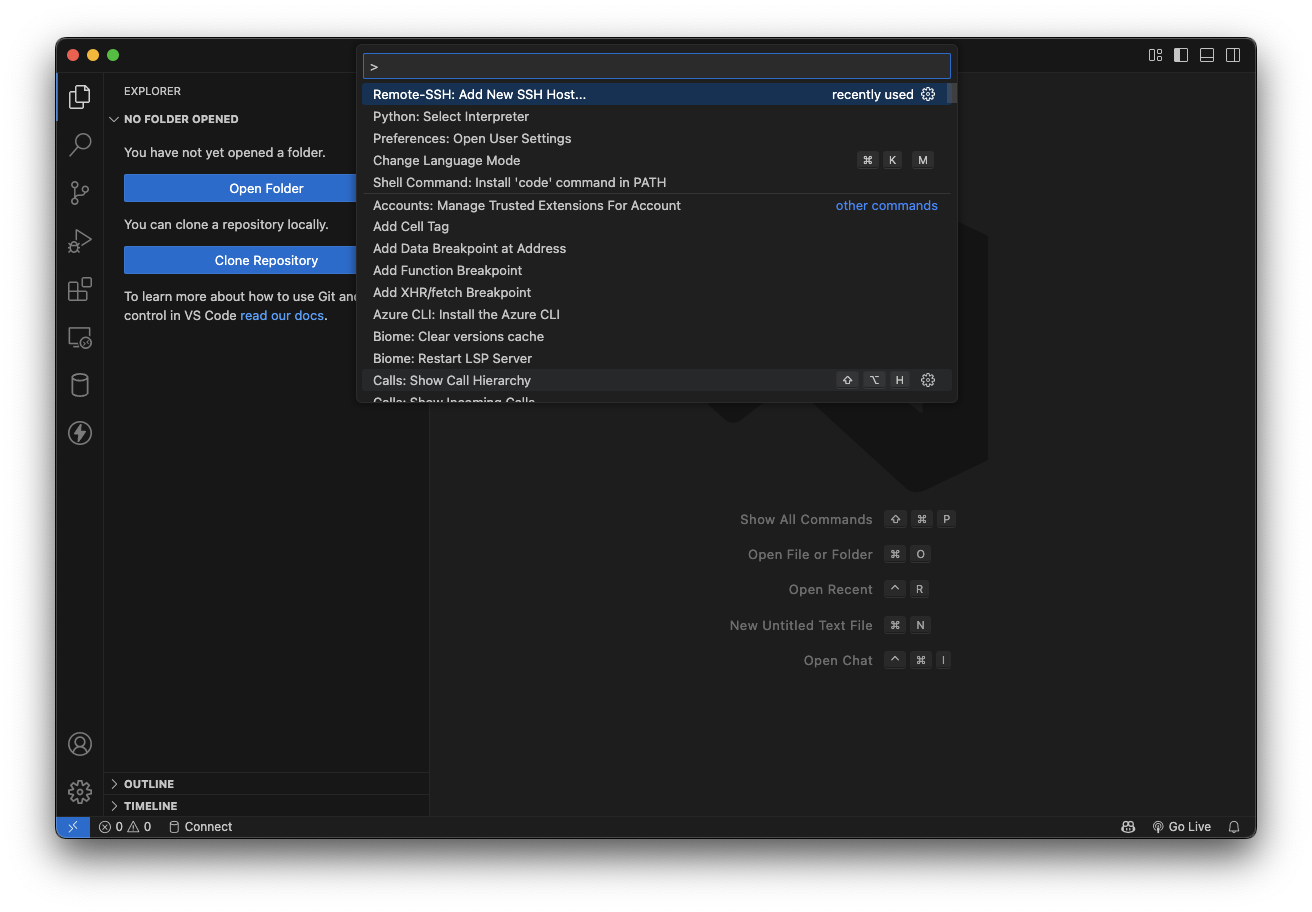
Task: Open the GitHub Copilot status bar icon
Action: click(x=1128, y=826)
